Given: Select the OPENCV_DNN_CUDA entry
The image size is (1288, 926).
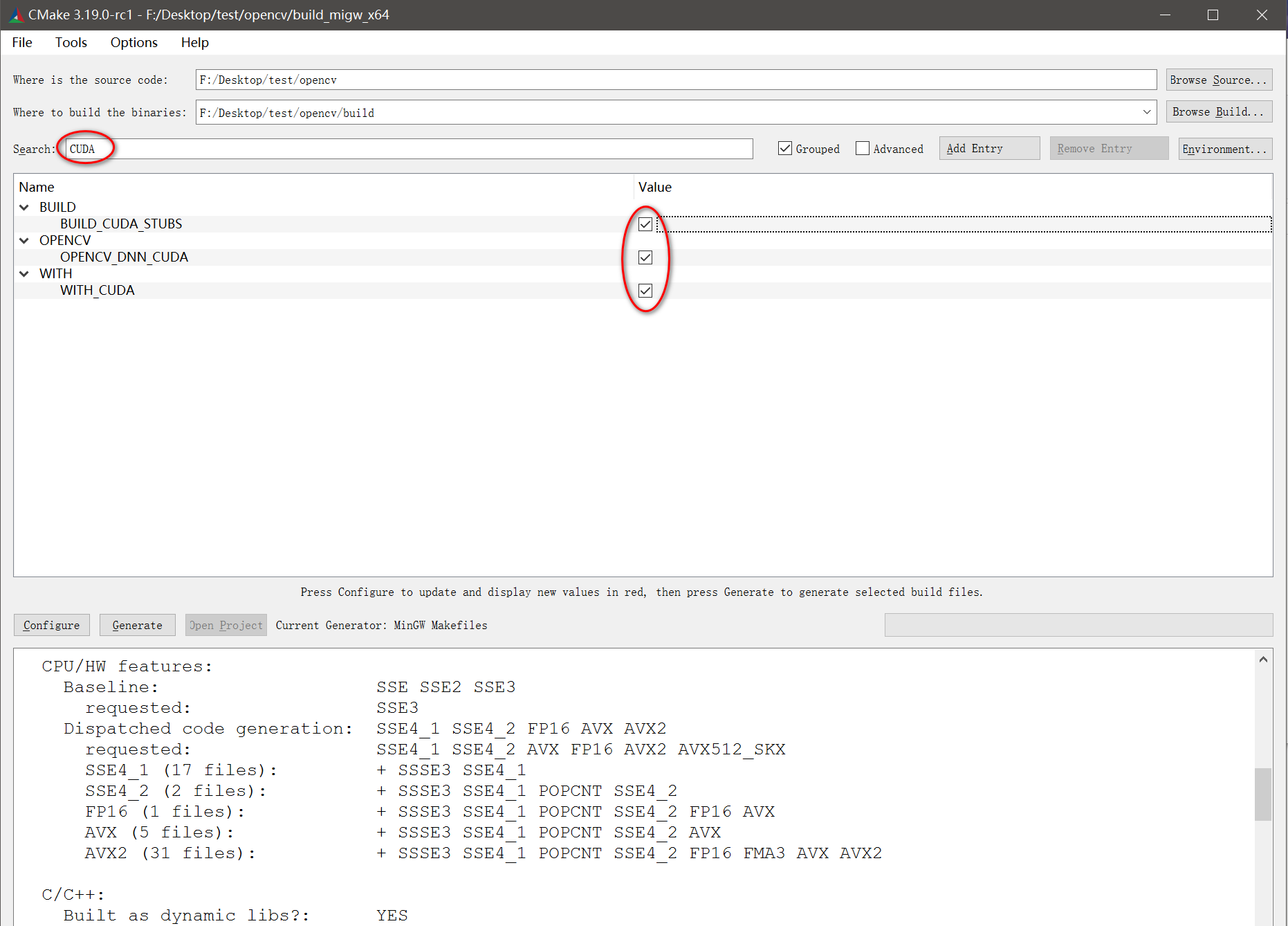Looking at the screenshot, I should coord(124,257).
